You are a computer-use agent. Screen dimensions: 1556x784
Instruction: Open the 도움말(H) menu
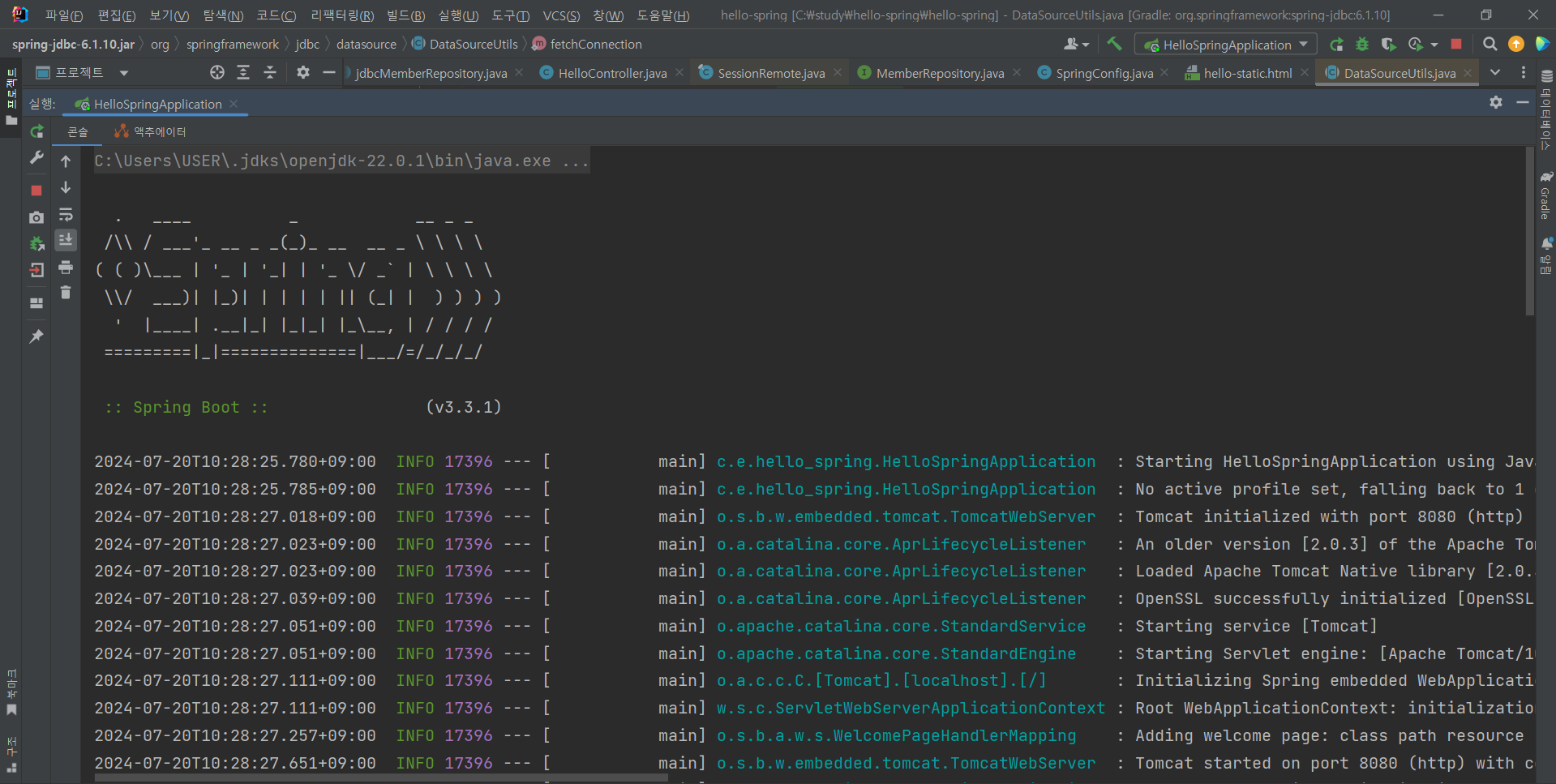pos(662,15)
